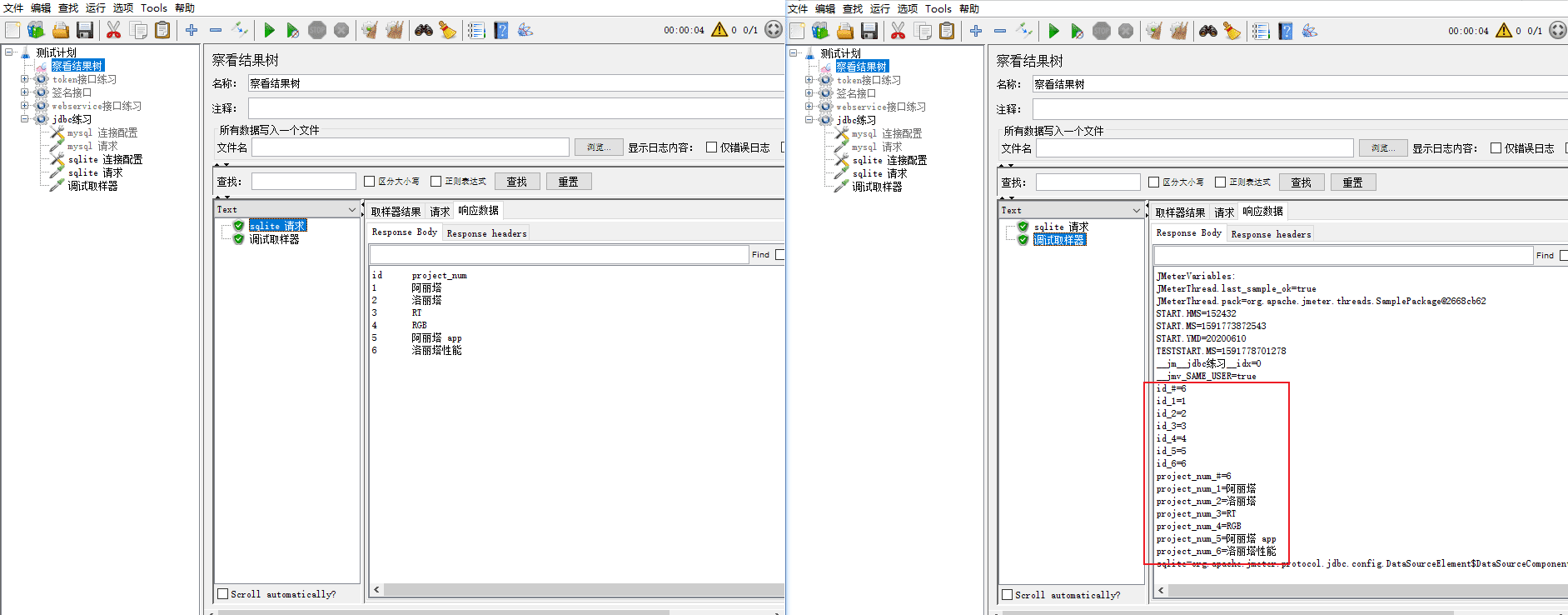This screenshot has width=1568, height=615.
Task: Click Reset search broom icon, left window
Action: click(x=448, y=30)
